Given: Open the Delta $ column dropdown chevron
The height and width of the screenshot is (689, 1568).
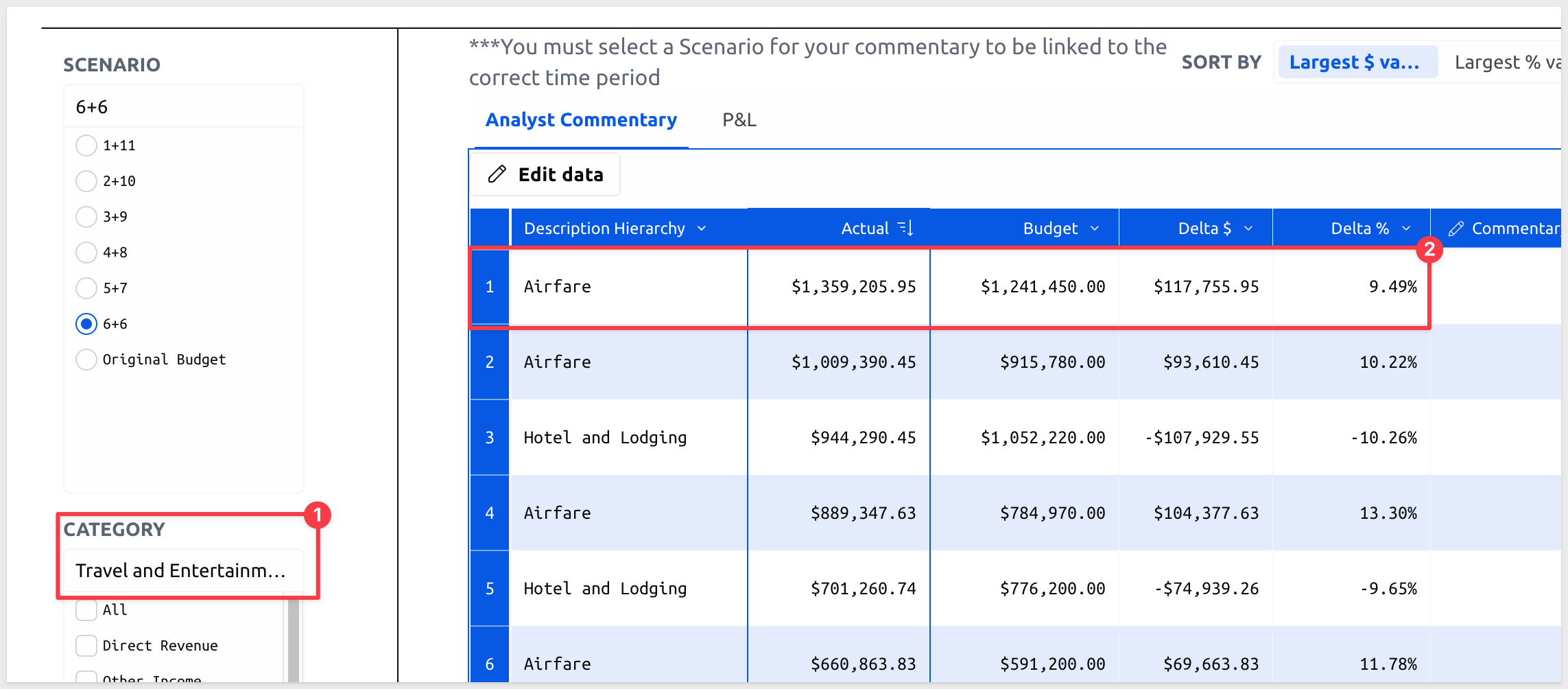Looking at the screenshot, I should [x=1248, y=229].
